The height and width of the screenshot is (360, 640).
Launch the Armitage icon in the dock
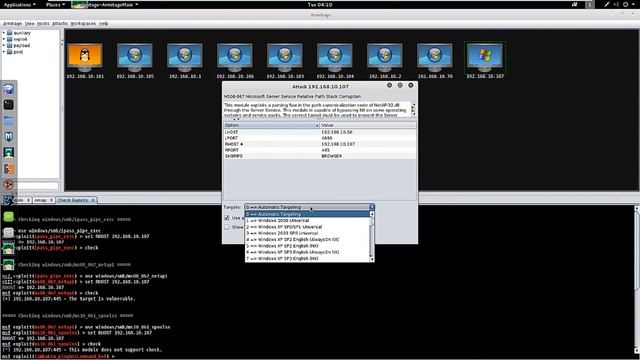[x=9, y=153]
